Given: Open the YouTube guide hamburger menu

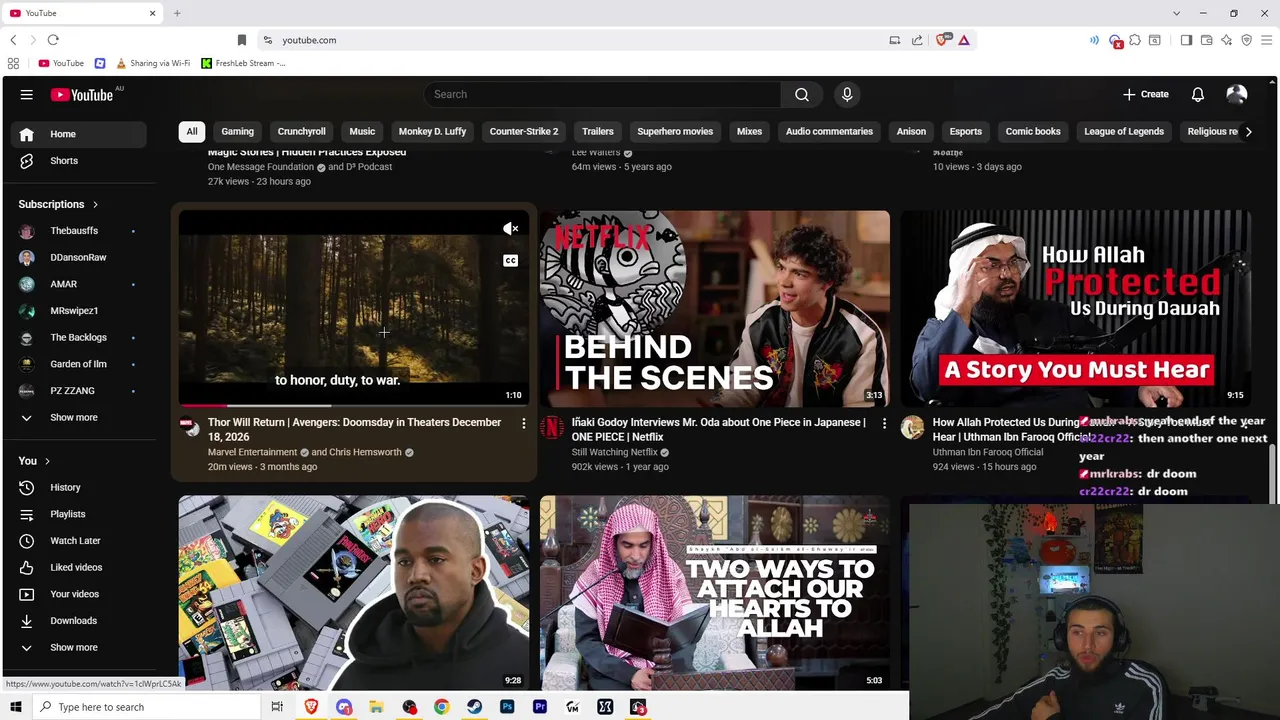Looking at the screenshot, I should [x=27, y=95].
